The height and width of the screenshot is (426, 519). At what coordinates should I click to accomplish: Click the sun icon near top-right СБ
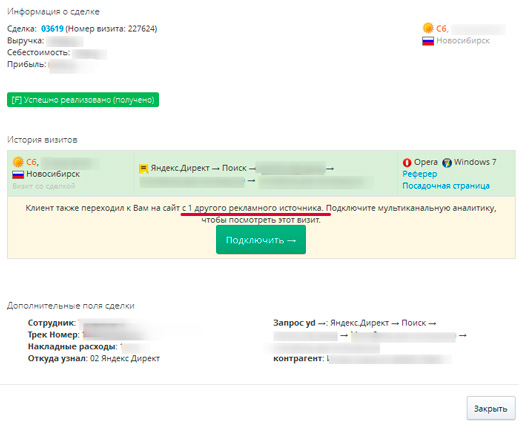pos(428,28)
